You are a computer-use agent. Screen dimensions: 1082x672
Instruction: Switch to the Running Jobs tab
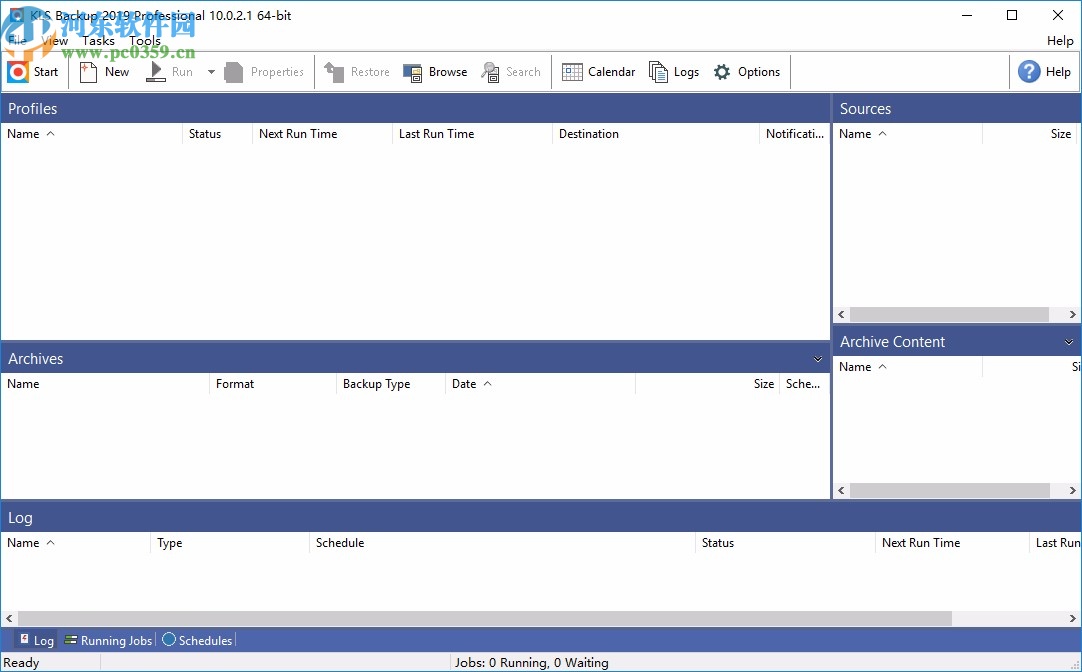pyautogui.click(x=108, y=640)
